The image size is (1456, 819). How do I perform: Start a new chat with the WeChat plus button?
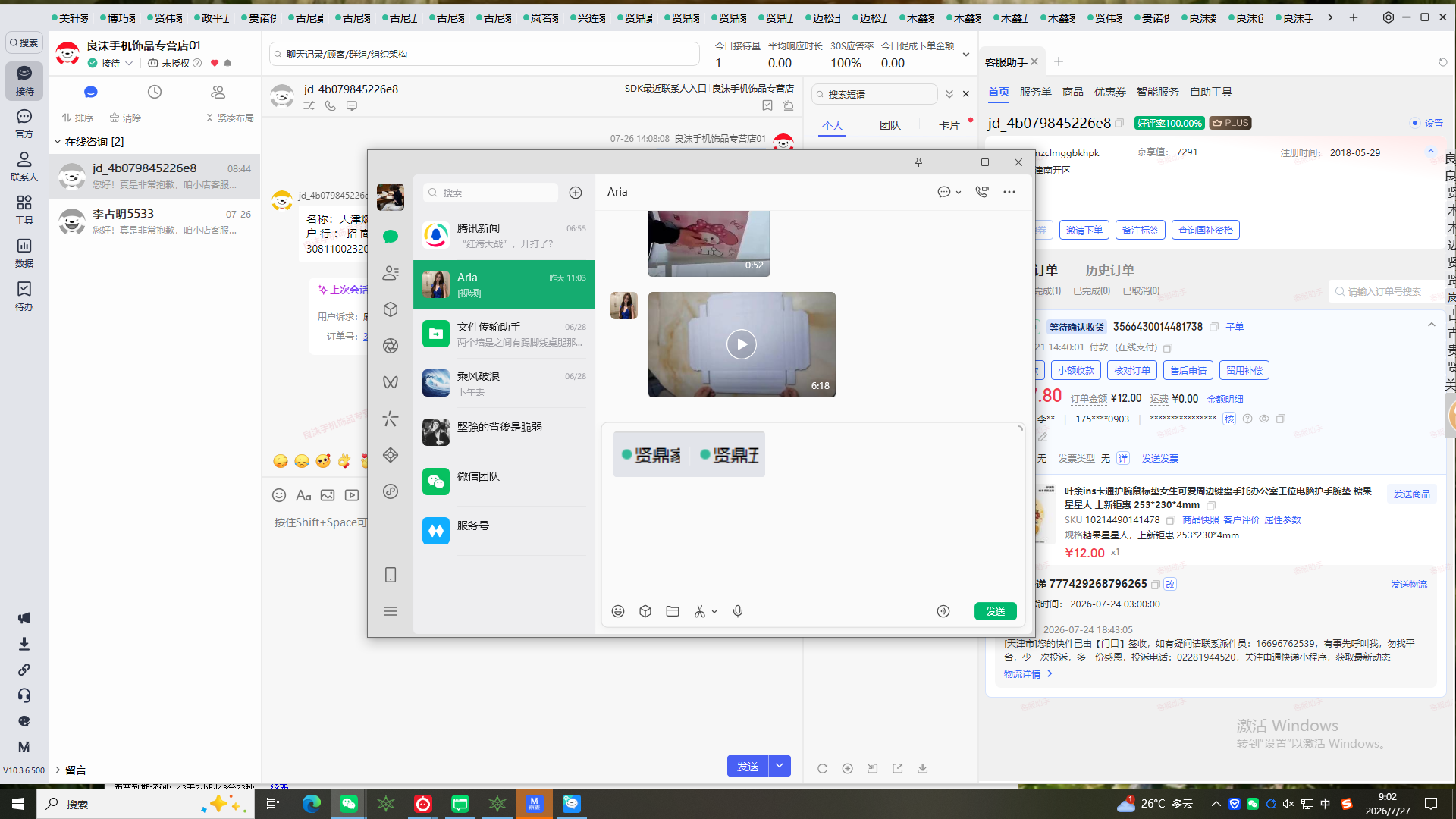coord(576,193)
